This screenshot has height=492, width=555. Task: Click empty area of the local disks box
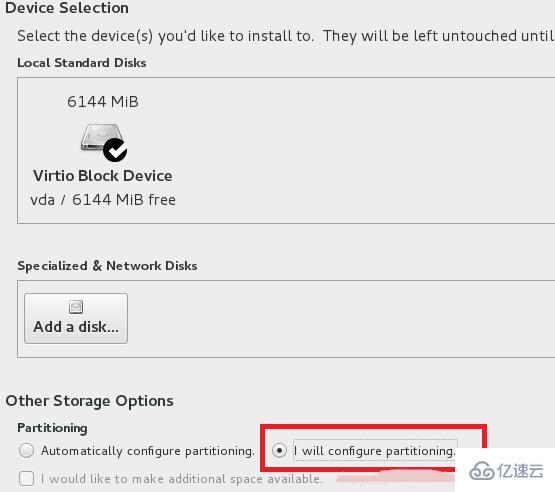(x=354, y=150)
